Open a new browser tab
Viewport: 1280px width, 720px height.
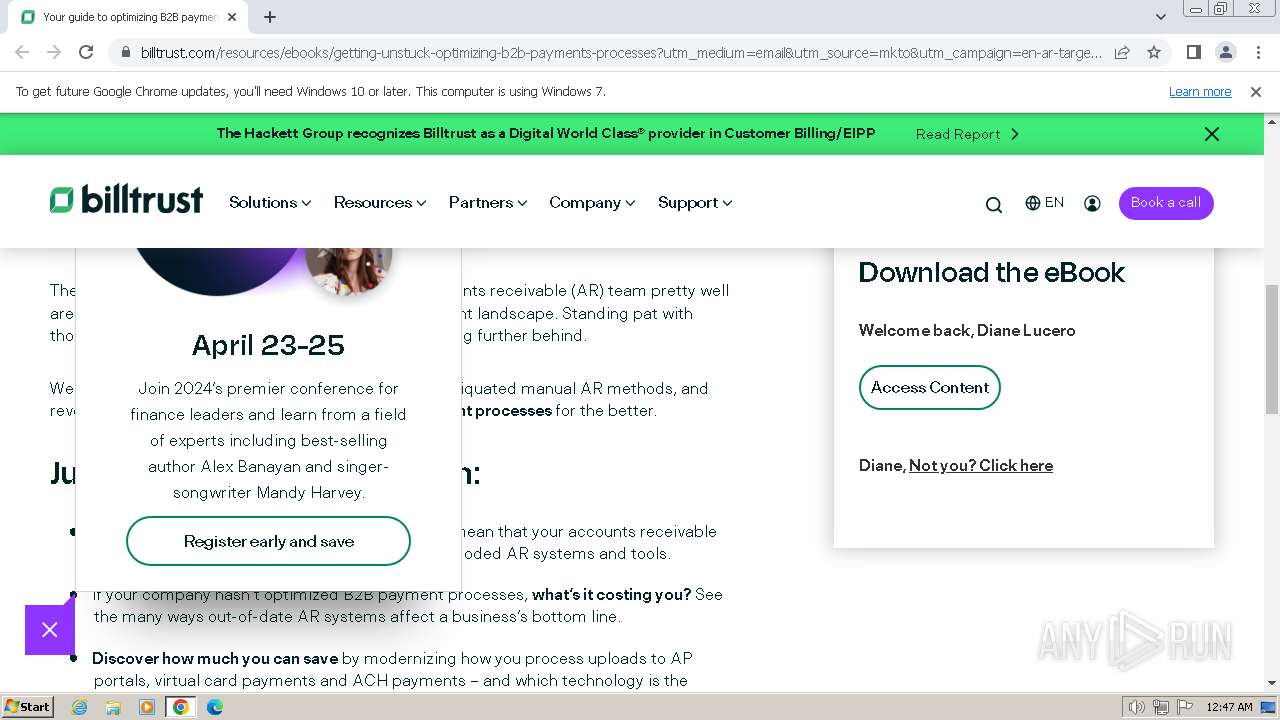pos(270,17)
